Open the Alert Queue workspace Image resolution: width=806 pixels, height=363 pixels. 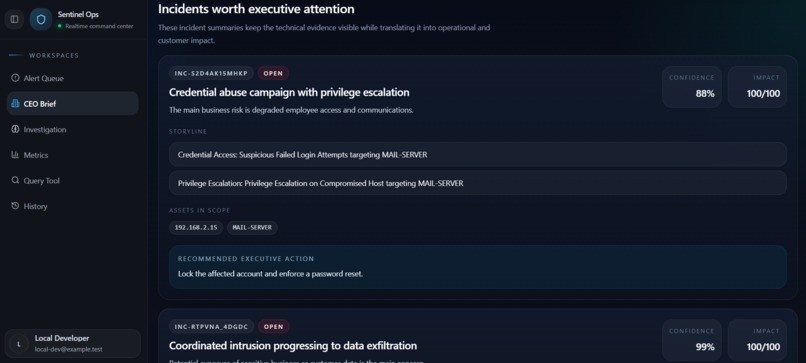pyautogui.click(x=72, y=78)
